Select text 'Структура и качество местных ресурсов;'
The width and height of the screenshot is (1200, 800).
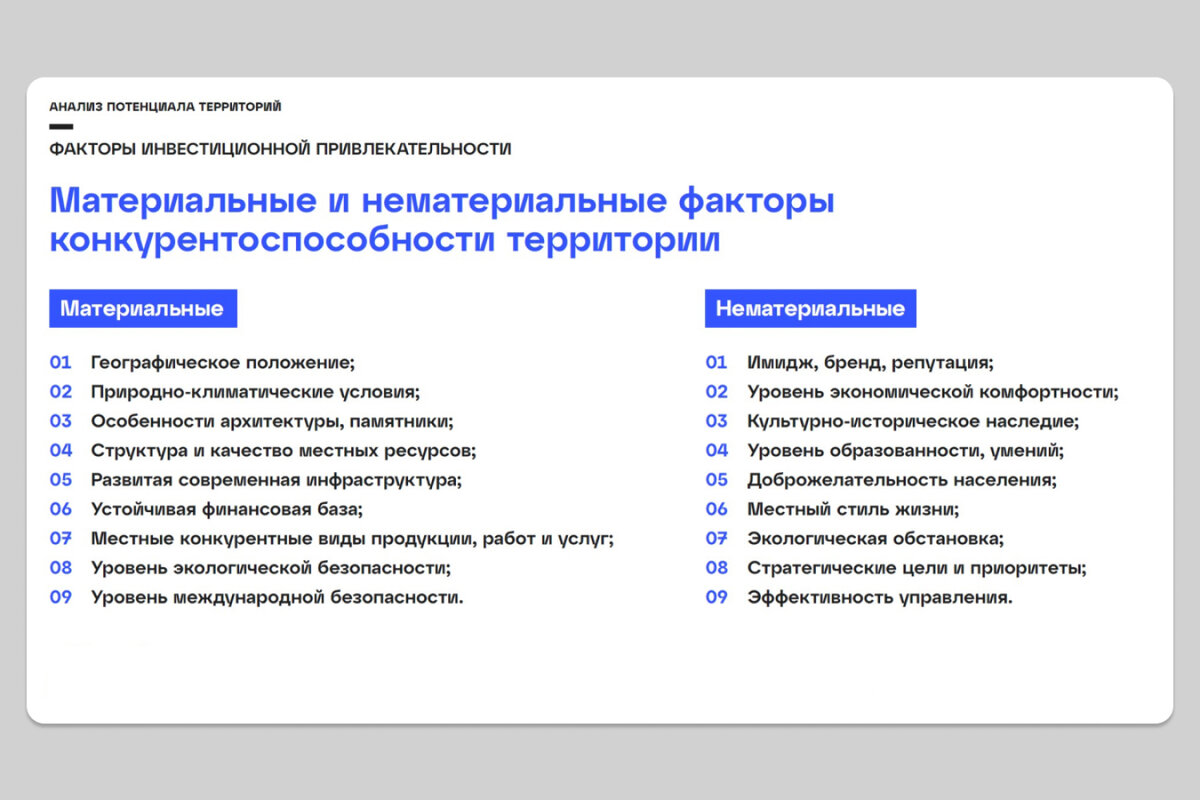(284, 451)
